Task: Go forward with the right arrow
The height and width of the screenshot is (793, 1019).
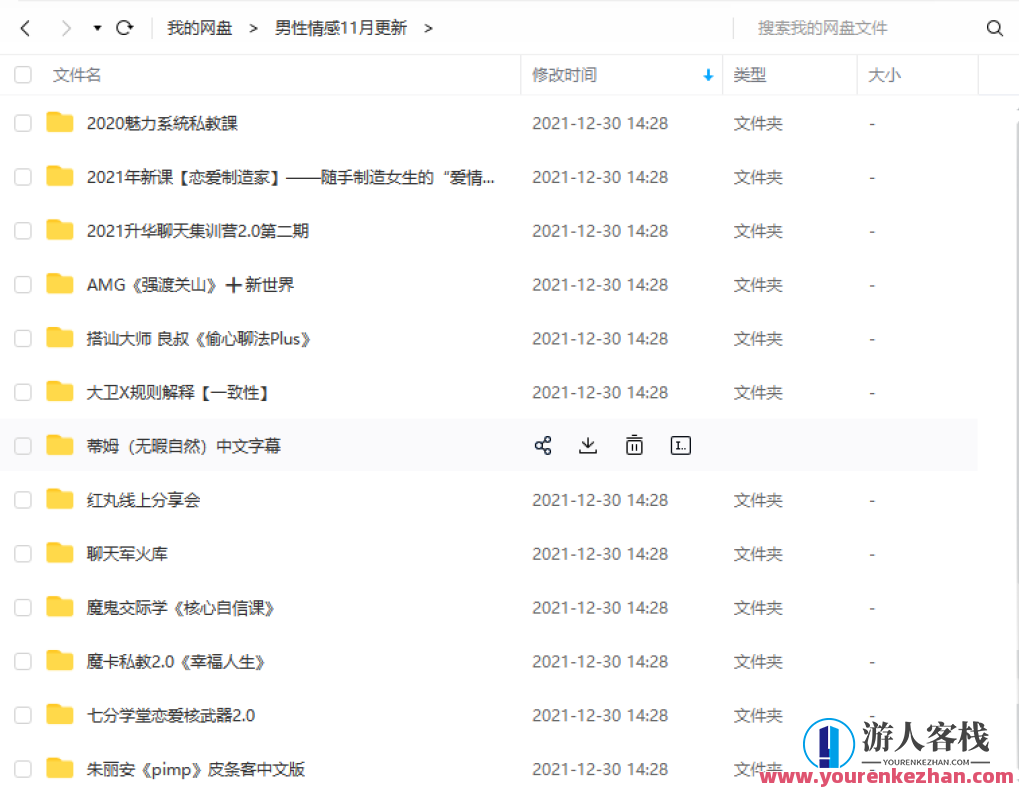Action: click(66, 28)
